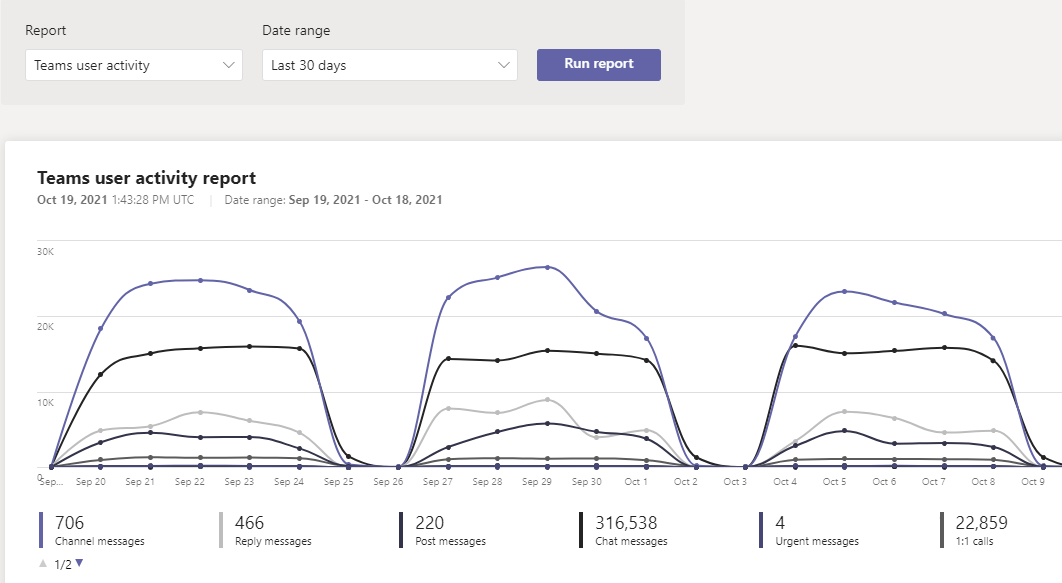Click the 'Sep 26' x-axis label
The width and height of the screenshot is (1062, 583).
(388, 481)
